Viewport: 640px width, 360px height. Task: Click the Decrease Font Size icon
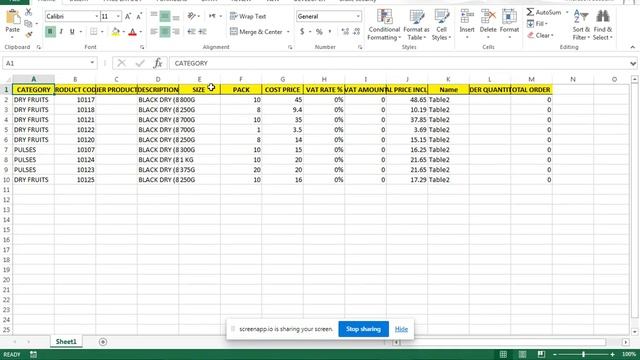(x=139, y=16)
